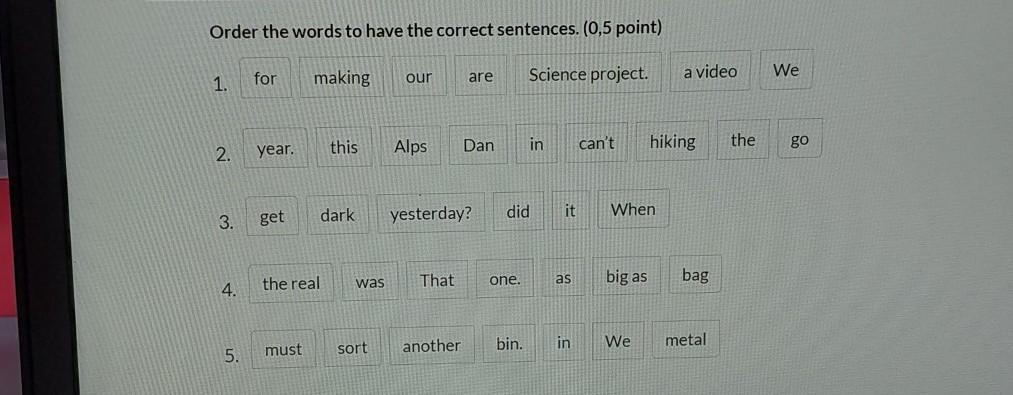This screenshot has height=395, width=1013.
Task: Click the 'another' word tile
Action: 432,346
